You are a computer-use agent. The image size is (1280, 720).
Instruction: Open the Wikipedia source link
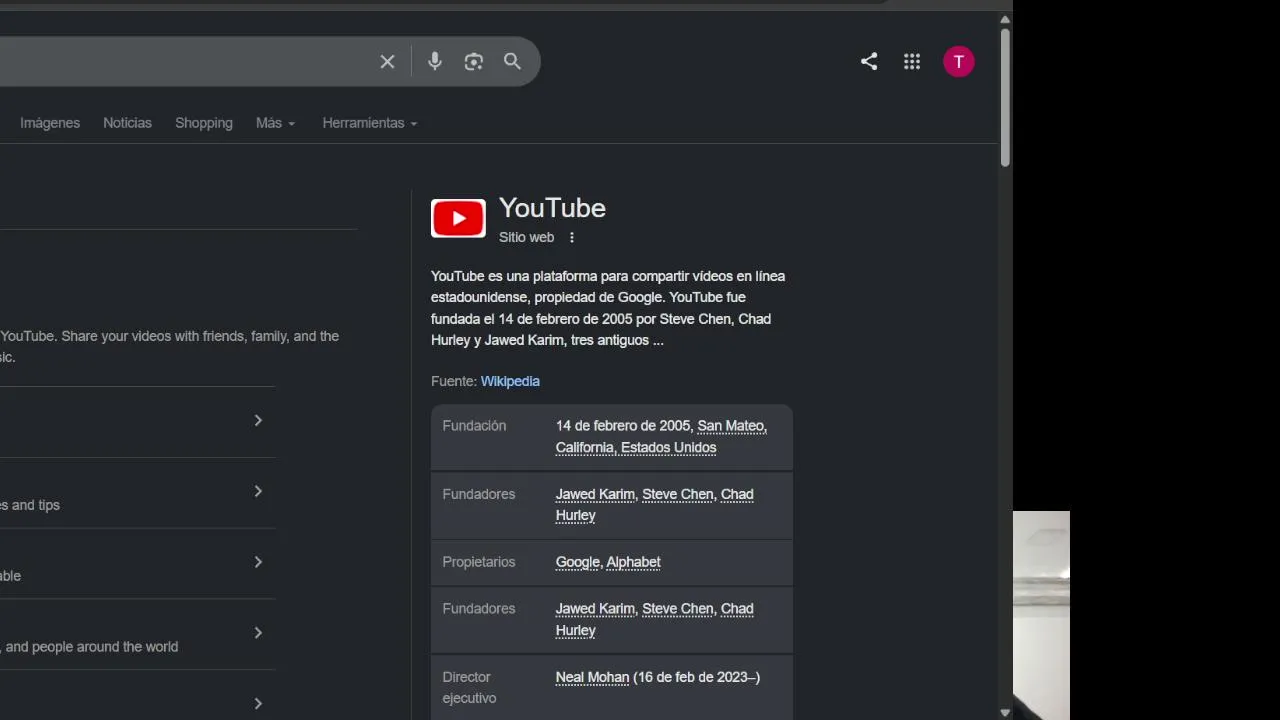[510, 381]
